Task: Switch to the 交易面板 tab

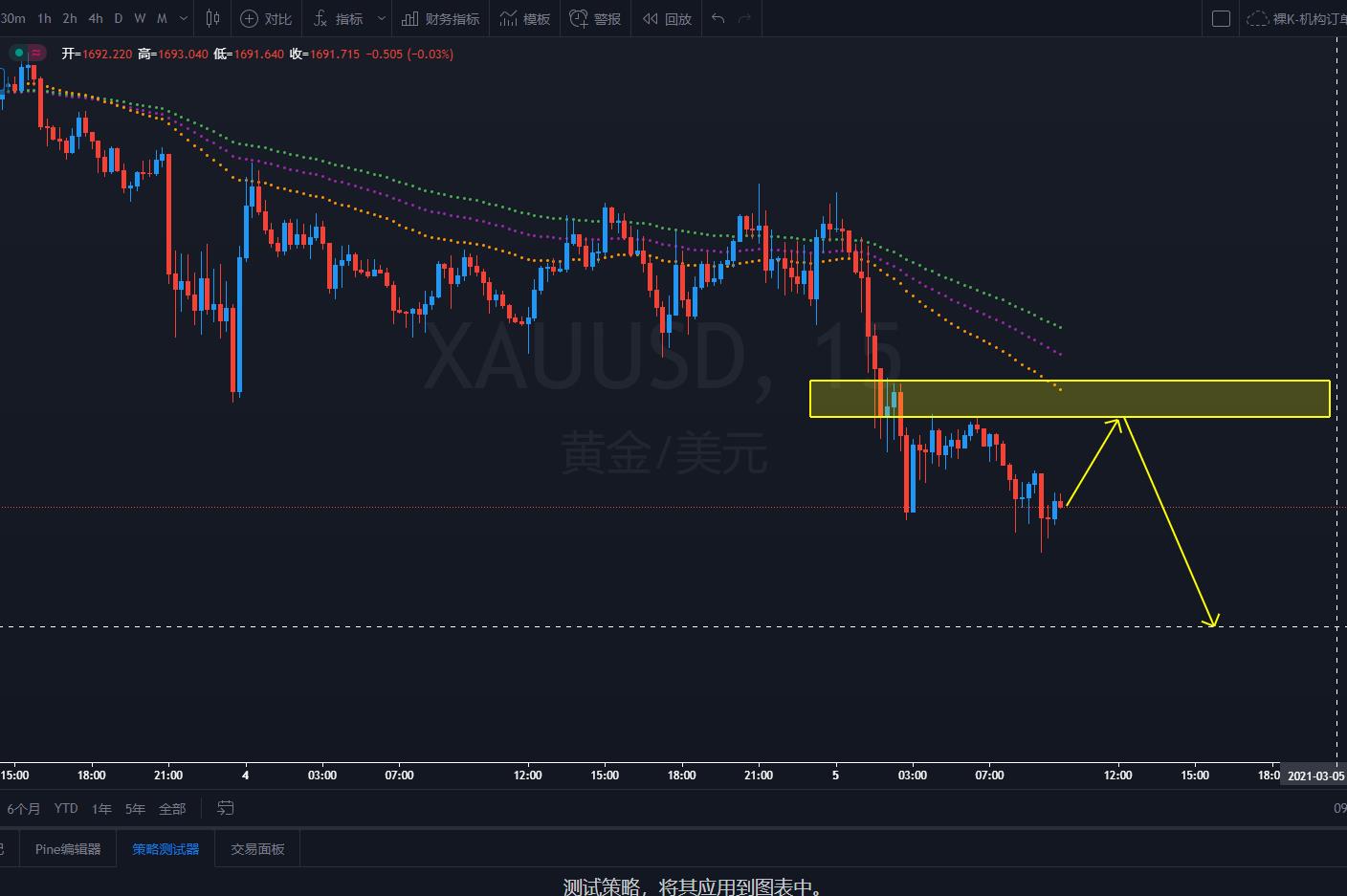Action: [257, 848]
